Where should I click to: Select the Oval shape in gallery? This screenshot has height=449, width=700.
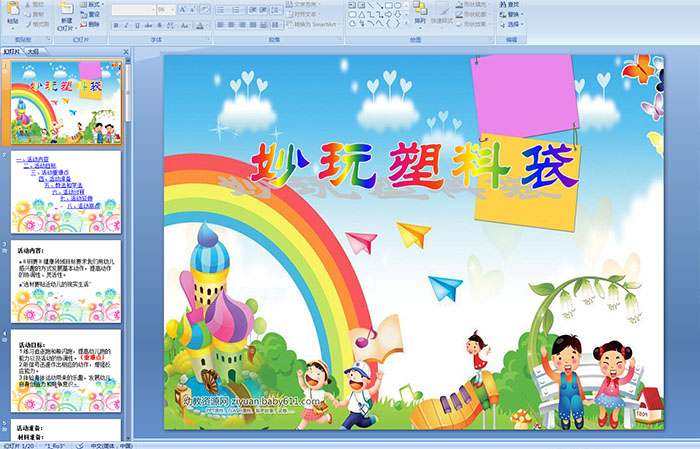click(397, 5)
